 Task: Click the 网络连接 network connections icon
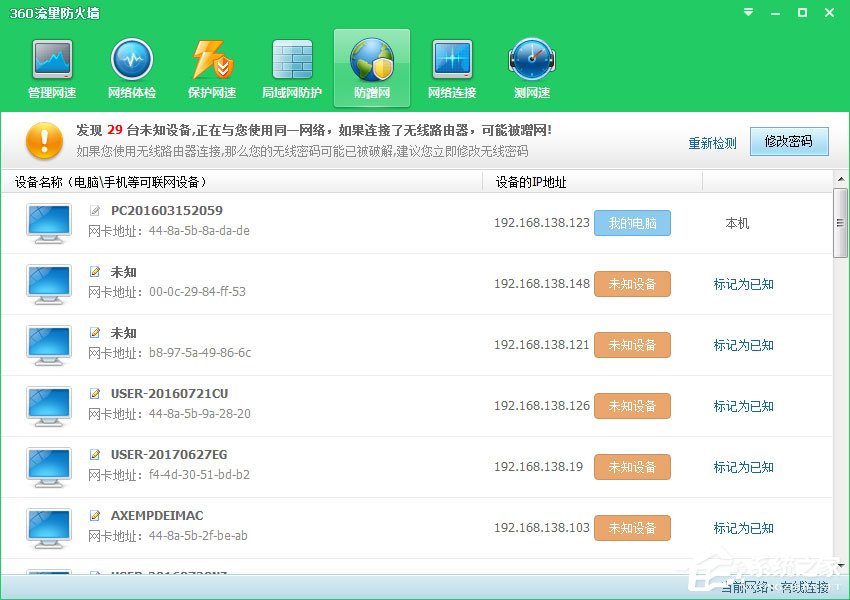(451, 66)
